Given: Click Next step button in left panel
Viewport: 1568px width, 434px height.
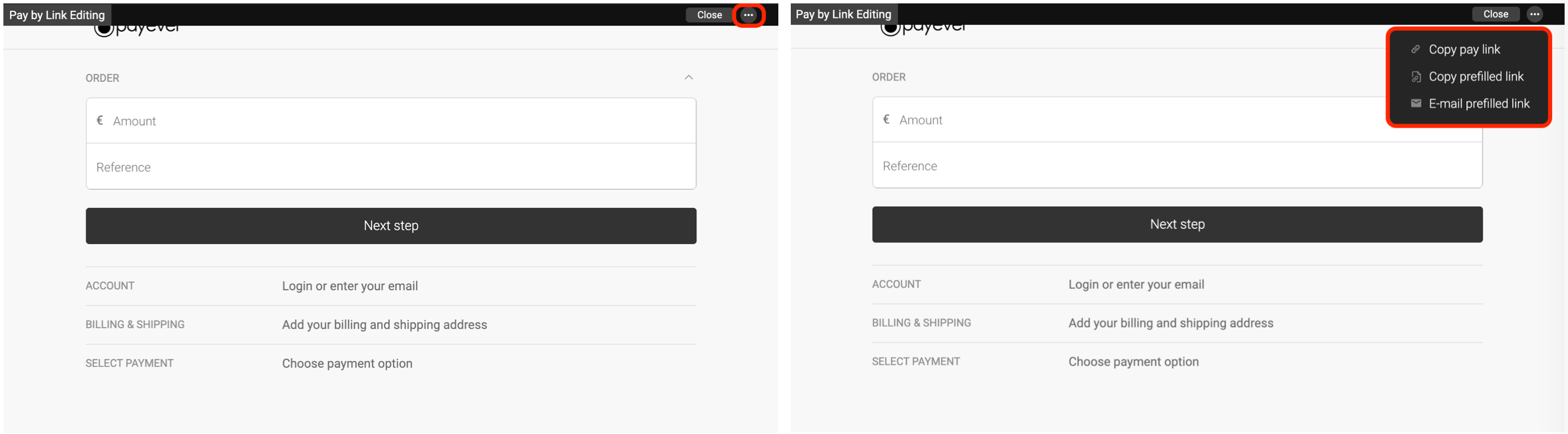Looking at the screenshot, I should 391,225.
